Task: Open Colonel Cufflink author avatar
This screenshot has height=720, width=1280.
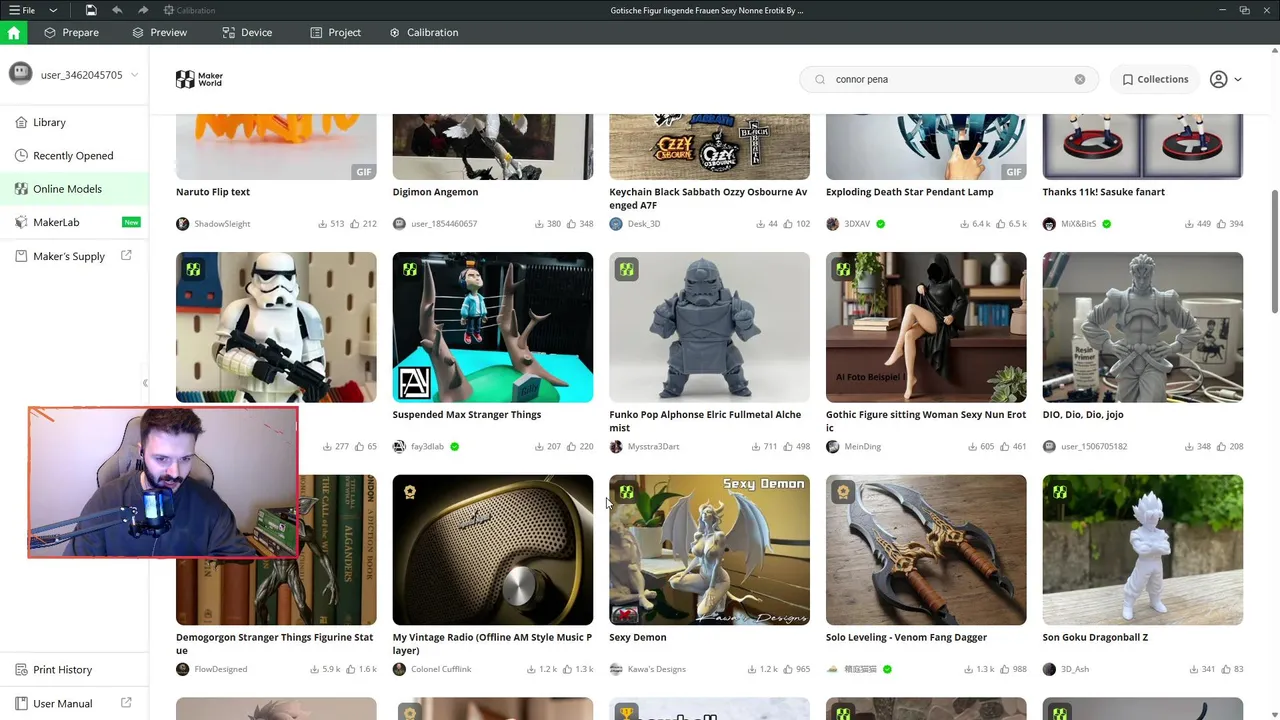Action: click(x=399, y=669)
